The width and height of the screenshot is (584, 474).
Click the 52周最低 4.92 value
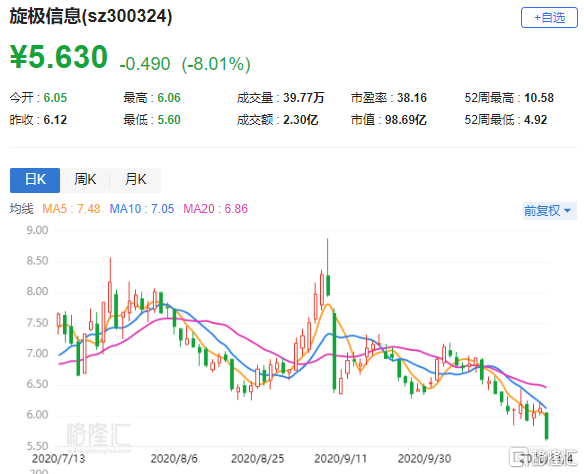(x=506, y=120)
